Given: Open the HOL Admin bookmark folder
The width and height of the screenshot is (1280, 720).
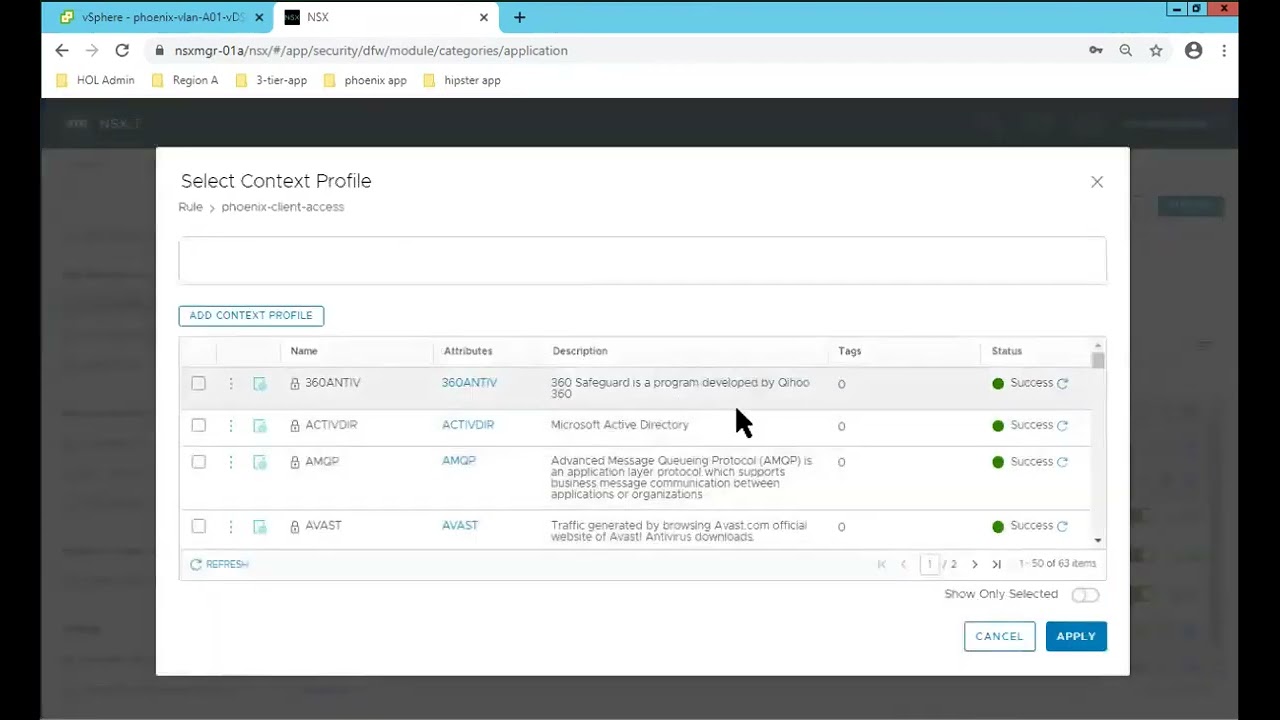Looking at the screenshot, I should (x=96, y=80).
